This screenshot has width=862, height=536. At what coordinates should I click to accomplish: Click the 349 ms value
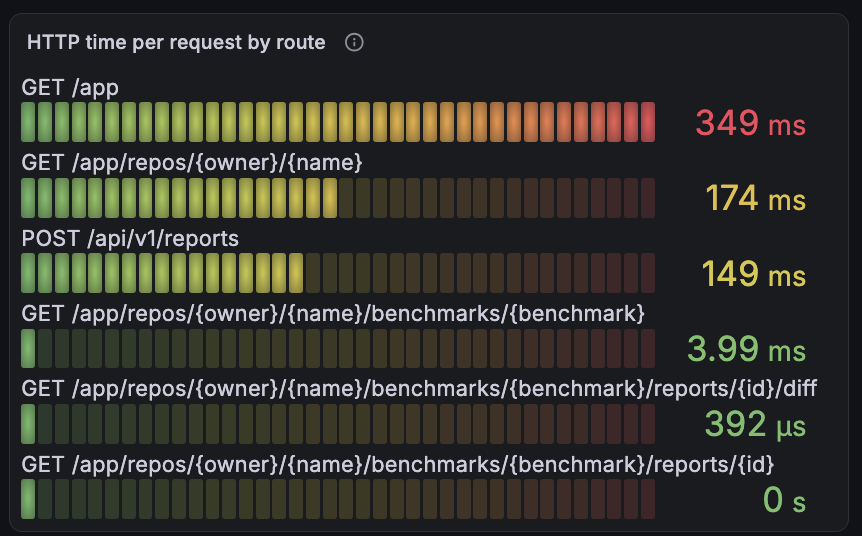click(x=750, y=123)
